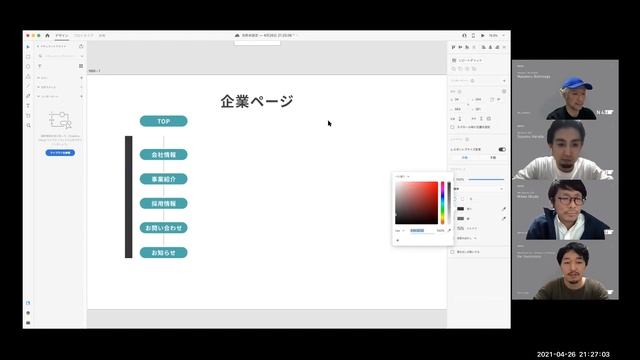Screen dimensions: 640x360
Task: Open the Hex format dropdown in picker
Action: point(400,231)
